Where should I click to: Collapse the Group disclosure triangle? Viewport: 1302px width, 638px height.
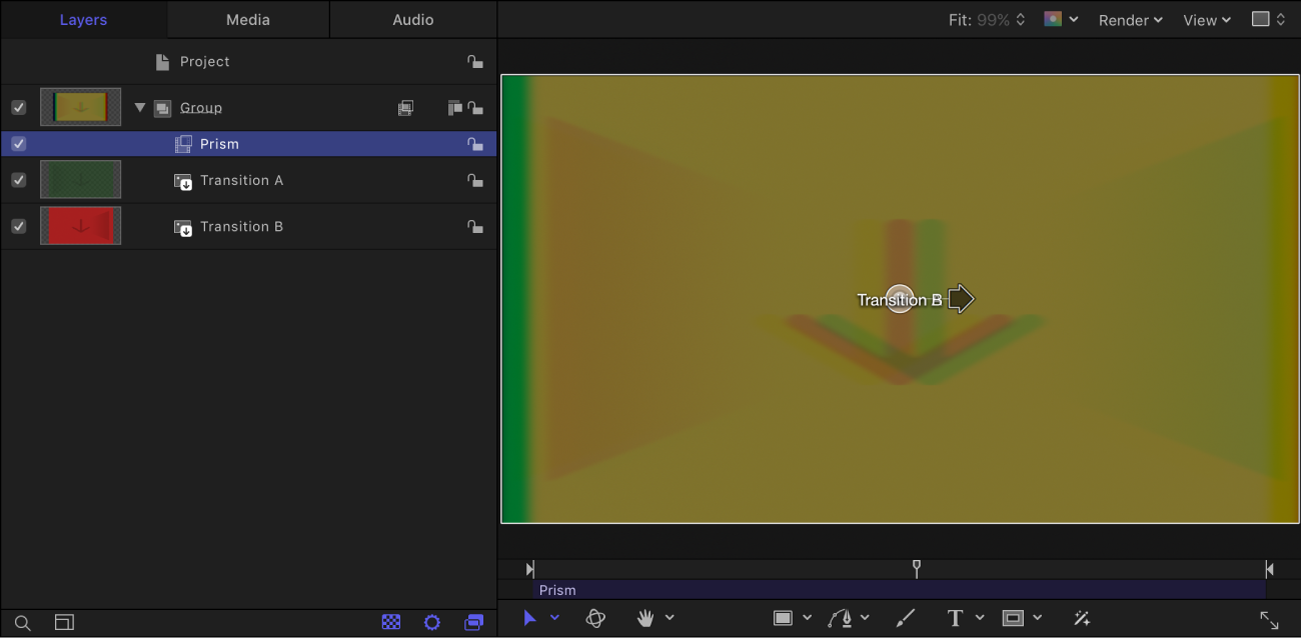pos(140,107)
